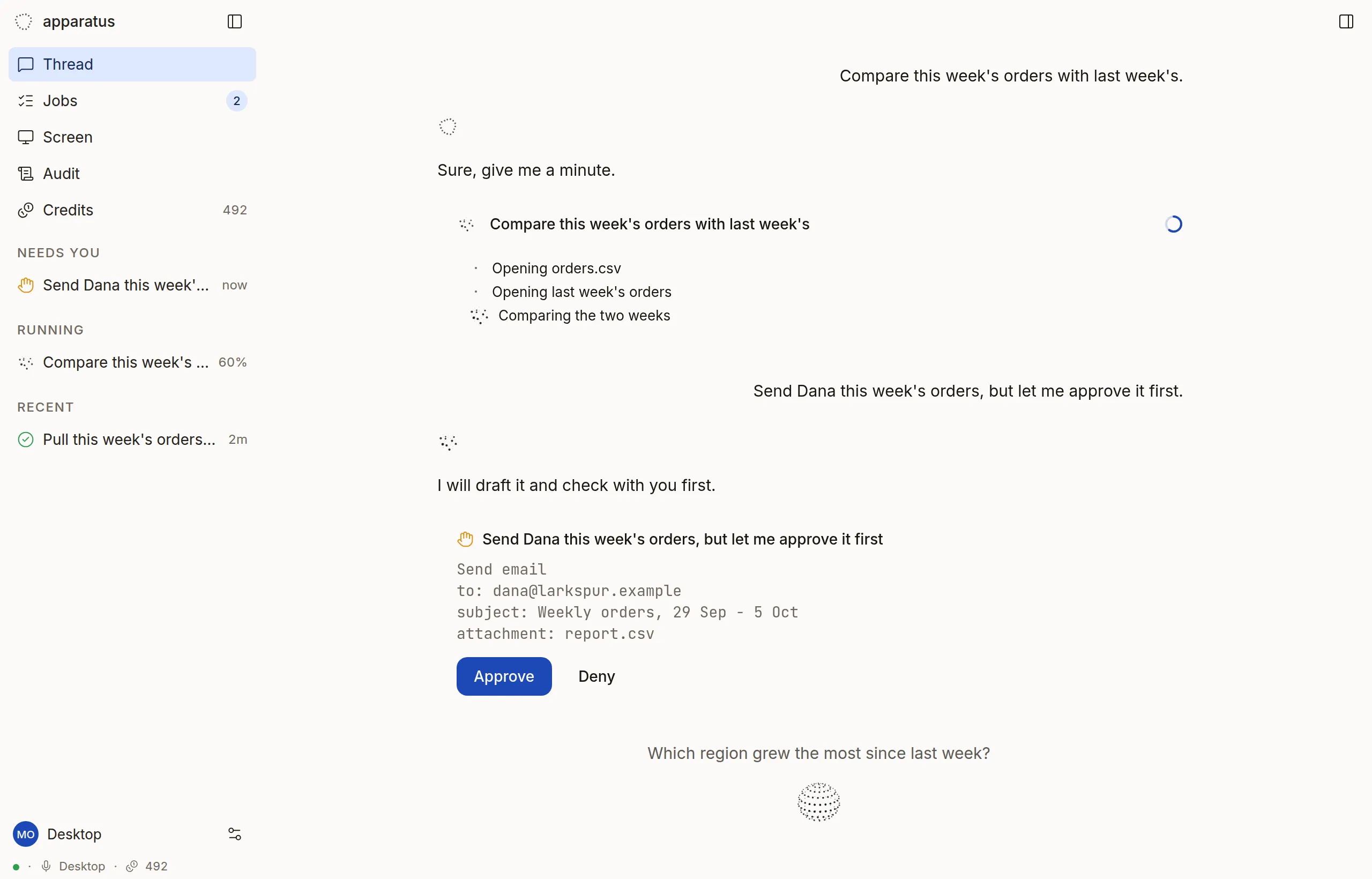Click the apparatus logo icon
The width and height of the screenshot is (1372, 879).
(x=24, y=21)
